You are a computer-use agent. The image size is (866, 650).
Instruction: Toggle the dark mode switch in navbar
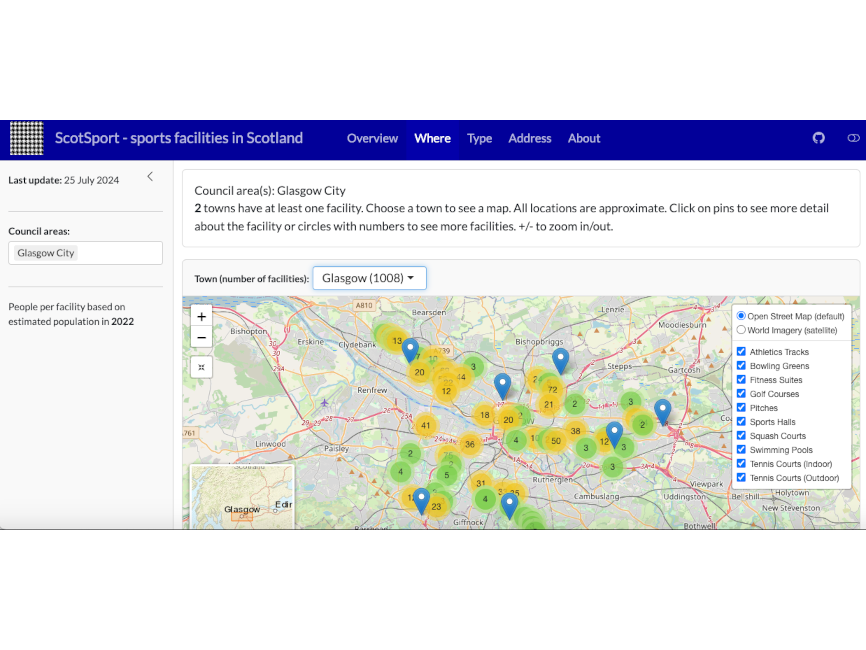pyautogui.click(x=853, y=138)
